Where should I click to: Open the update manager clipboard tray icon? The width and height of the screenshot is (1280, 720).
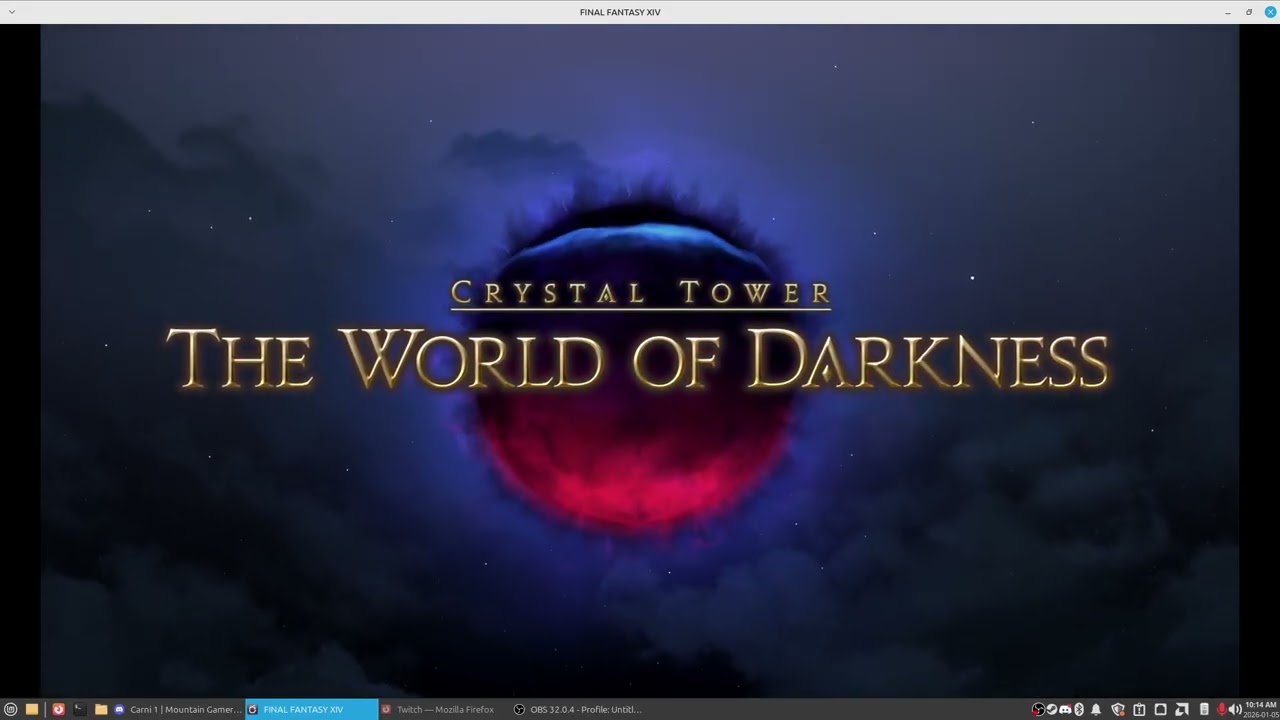(x=1139, y=709)
